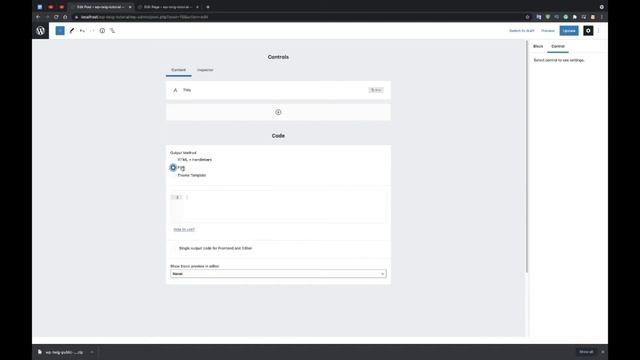This screenshot has width=640, height=360.
Task: Click the green circular extension icon
Action: 566,17
